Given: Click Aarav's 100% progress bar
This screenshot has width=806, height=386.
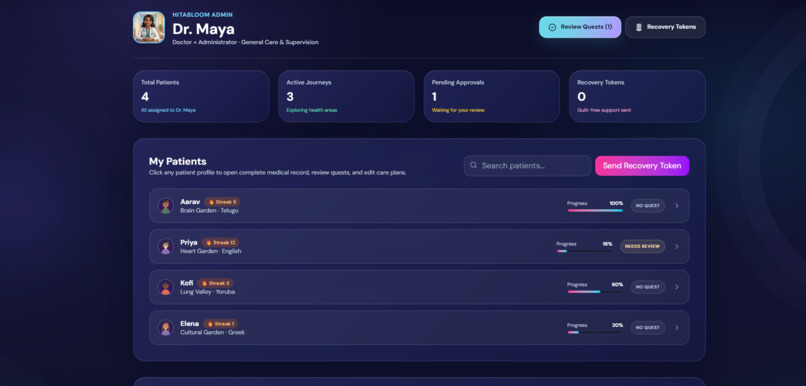Looking at the screenshot, I should tap(595, 210).
